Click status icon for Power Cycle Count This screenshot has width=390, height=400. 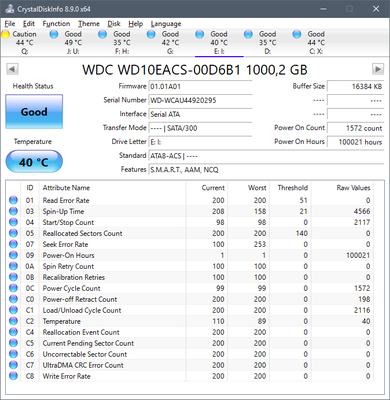(13, 288)
